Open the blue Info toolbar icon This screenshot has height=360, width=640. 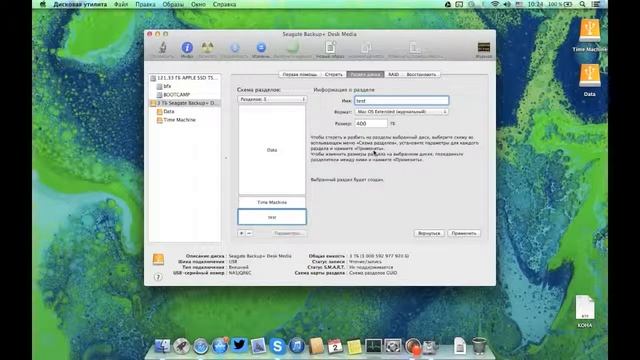[187, 49]
